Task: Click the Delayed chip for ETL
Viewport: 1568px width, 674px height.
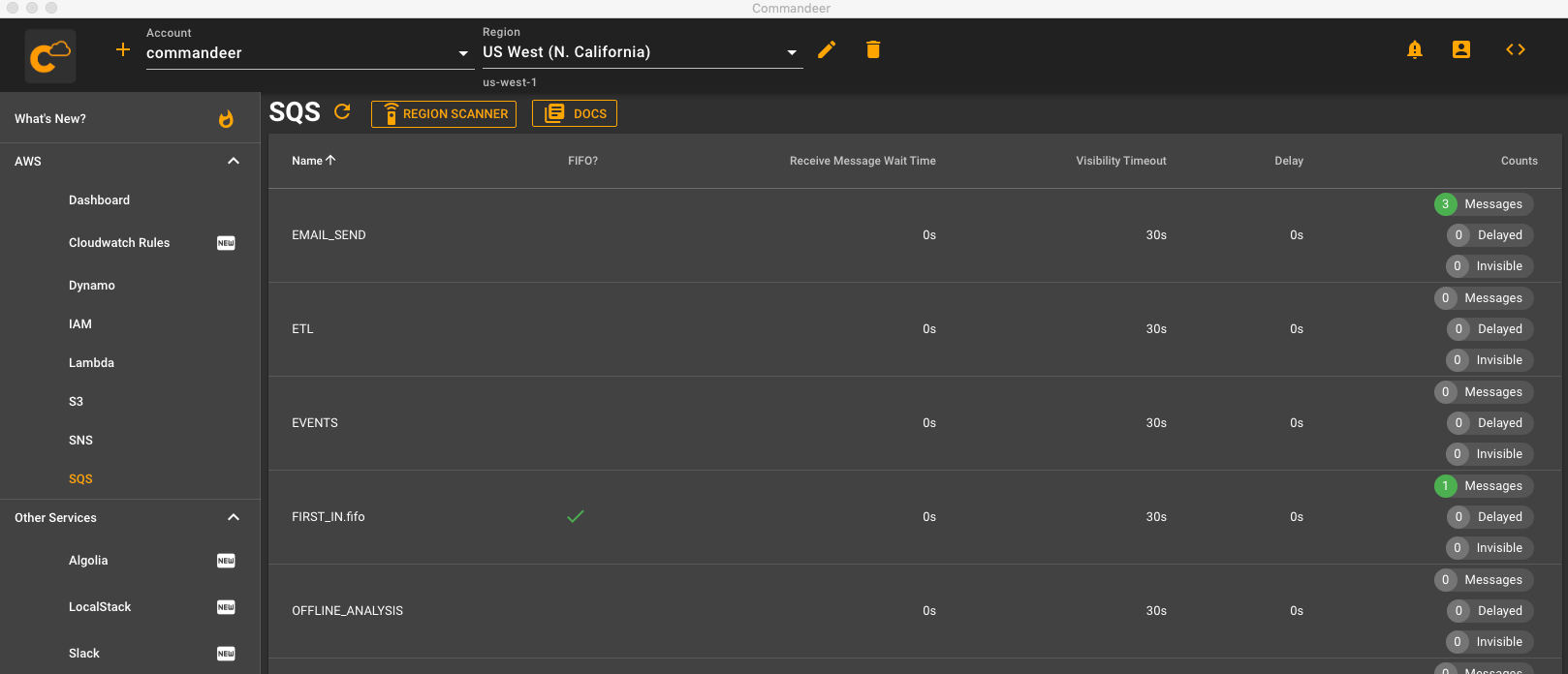Action: pos(1490,329)
